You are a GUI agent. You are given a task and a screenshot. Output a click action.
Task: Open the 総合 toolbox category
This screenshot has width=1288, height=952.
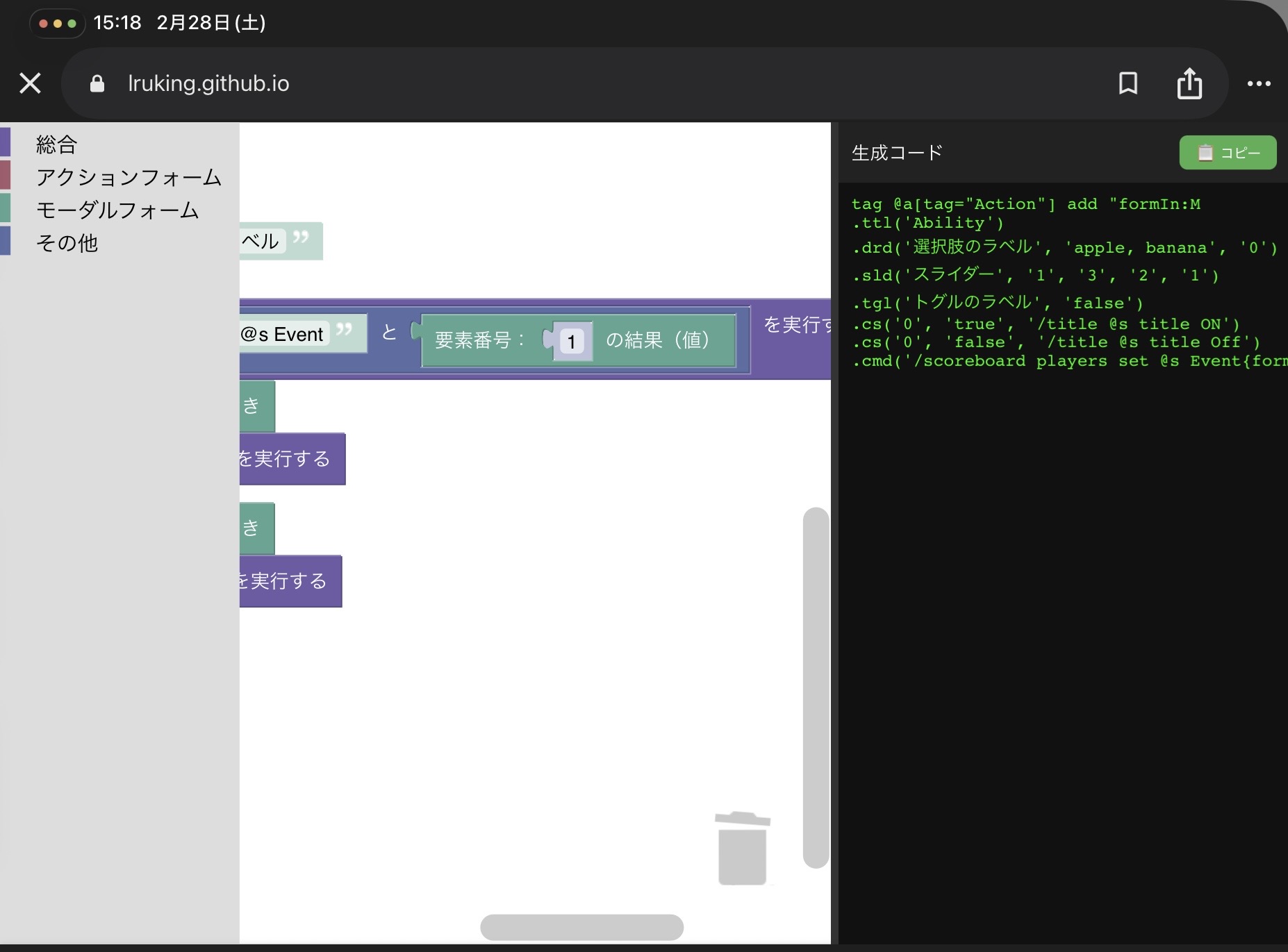tap(57, 144)
